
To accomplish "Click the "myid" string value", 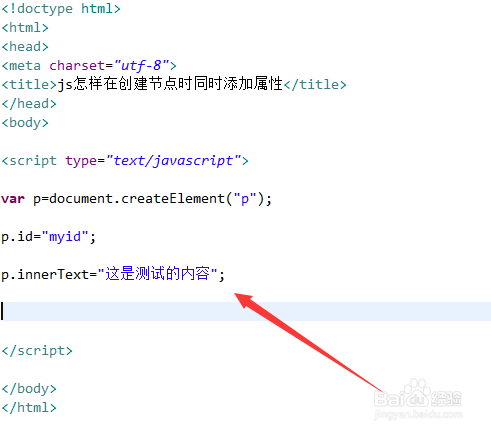I will tap(65, 237).
